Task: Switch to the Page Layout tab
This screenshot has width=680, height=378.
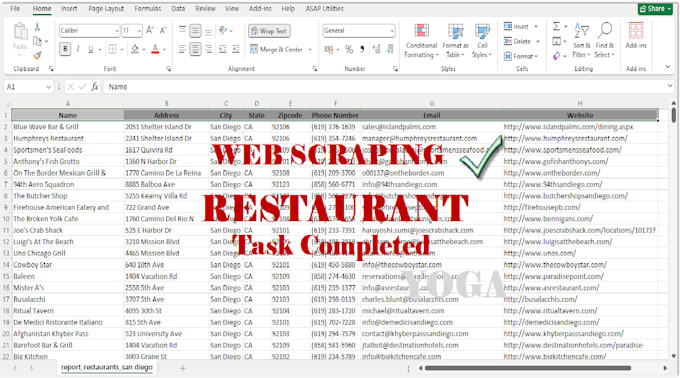Action: click(x=106, y=8)
